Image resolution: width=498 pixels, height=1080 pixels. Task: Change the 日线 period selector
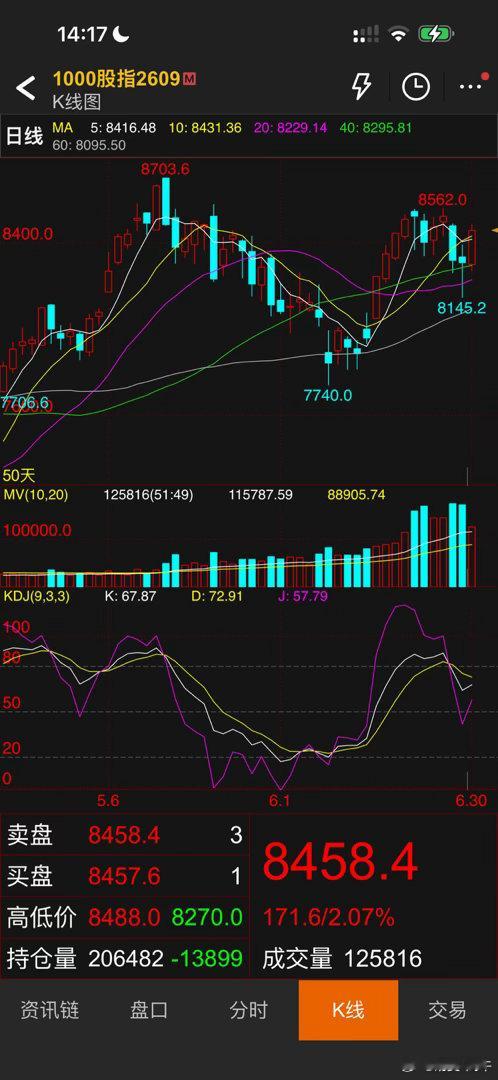click(x=24, y=136)
